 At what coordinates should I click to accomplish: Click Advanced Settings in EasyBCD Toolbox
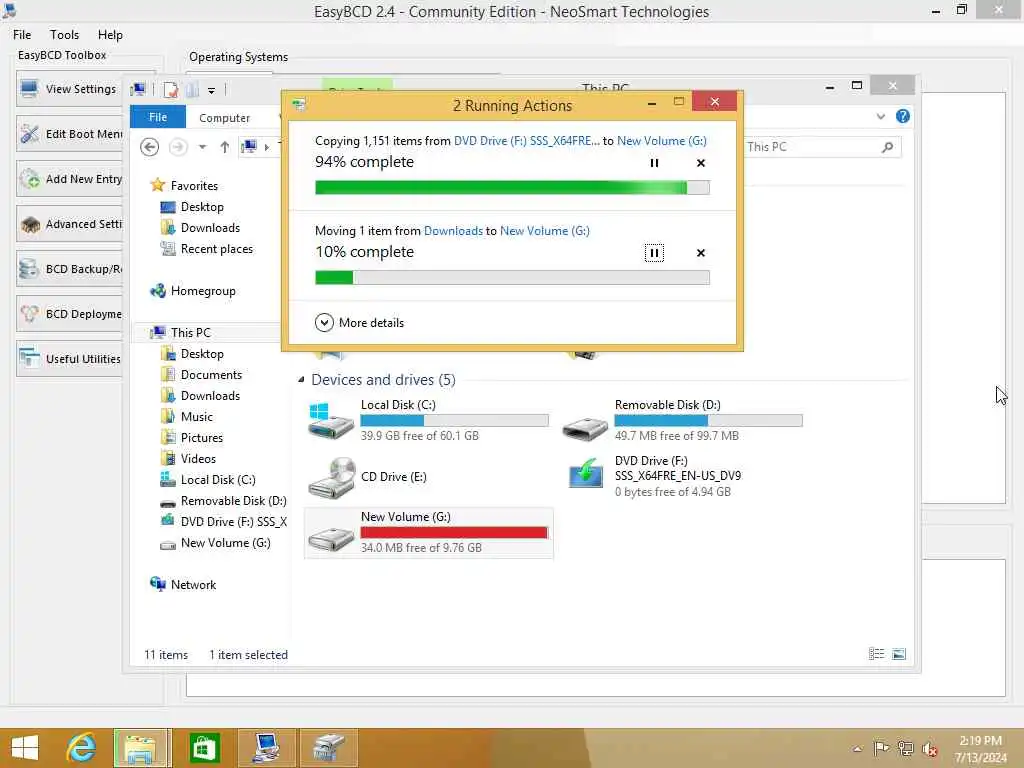[x=69, y=224]
